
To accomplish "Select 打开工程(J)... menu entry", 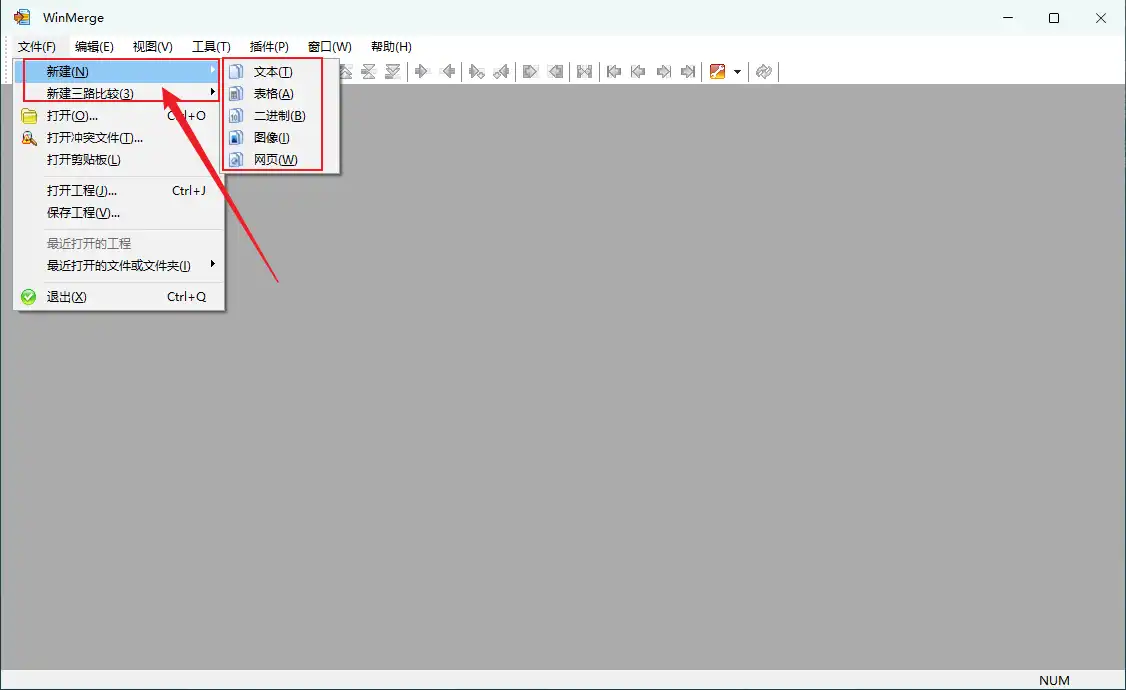I will [x=82, y=190].
